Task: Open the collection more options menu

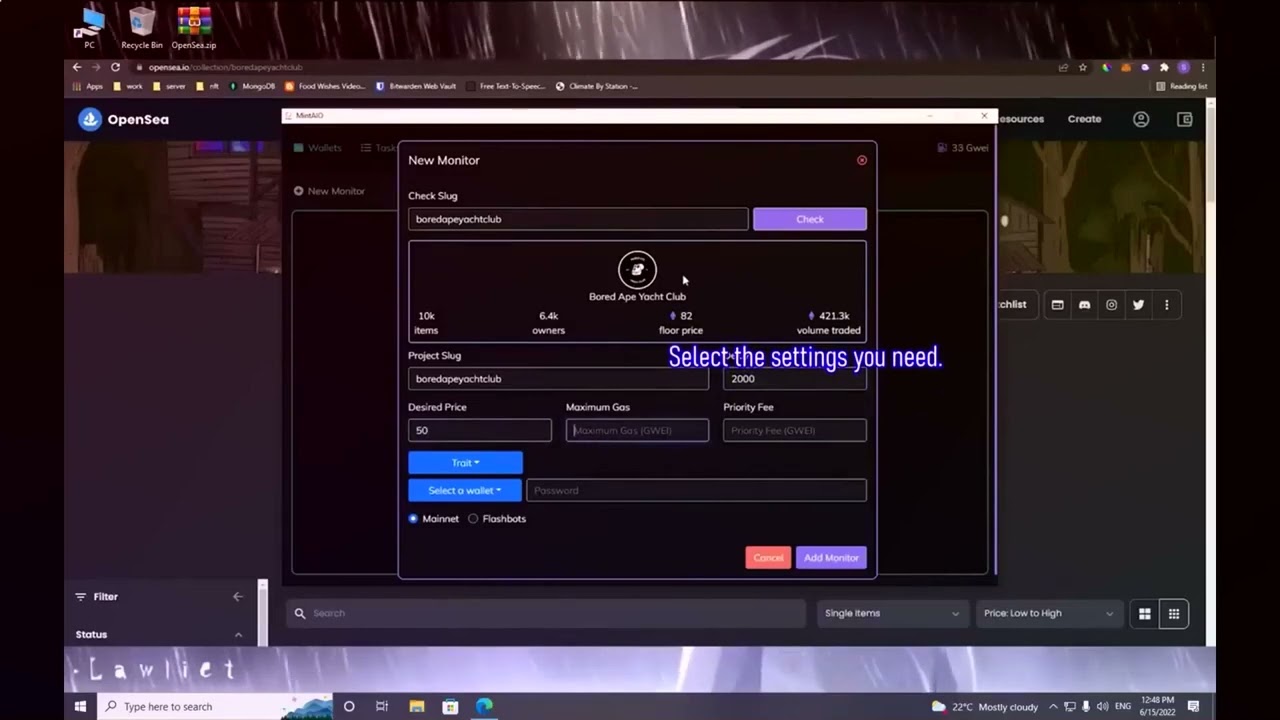Action: [1166, 305]
